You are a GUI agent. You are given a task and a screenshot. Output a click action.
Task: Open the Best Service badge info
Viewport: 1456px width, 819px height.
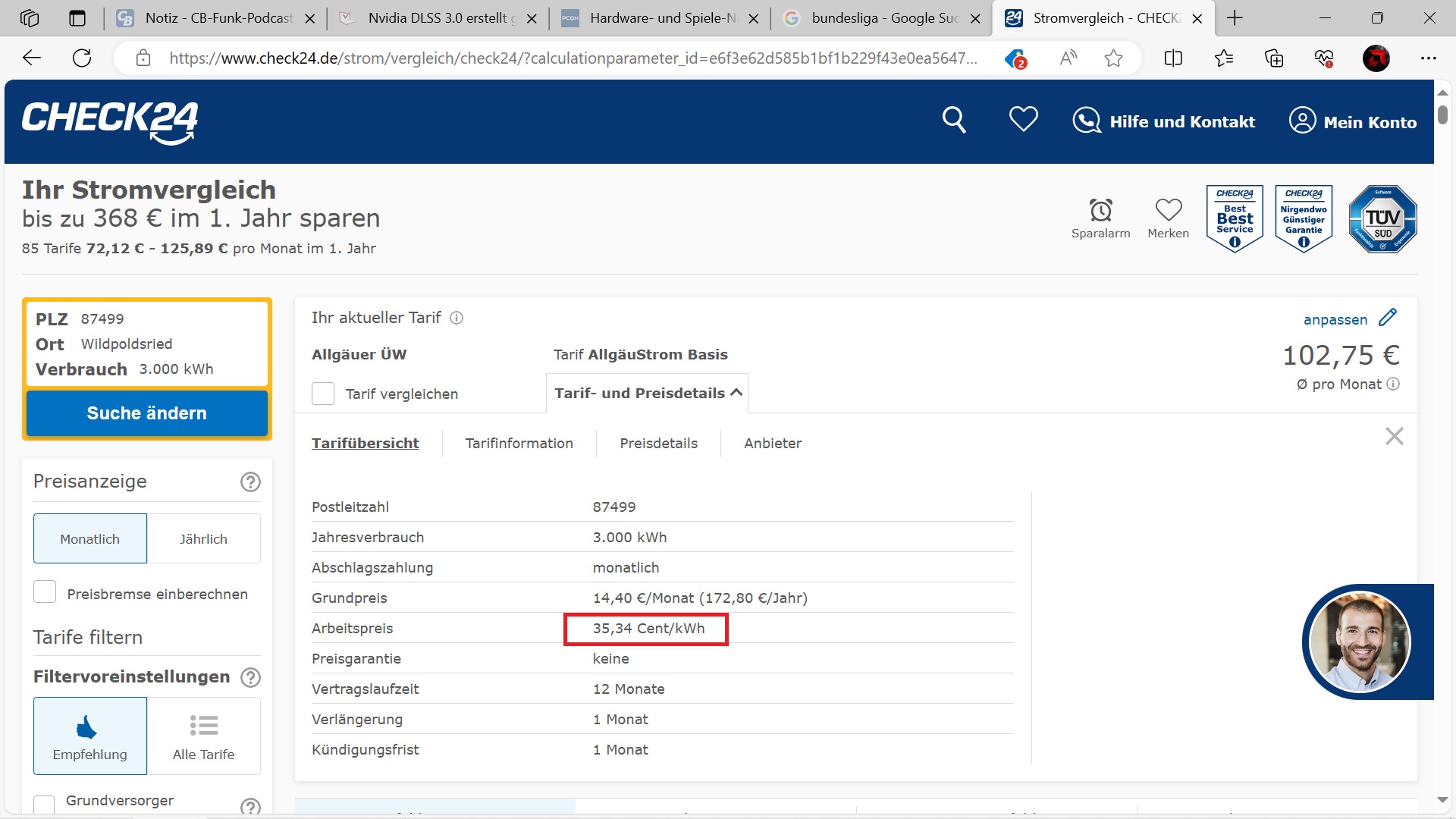(1235, 218)
